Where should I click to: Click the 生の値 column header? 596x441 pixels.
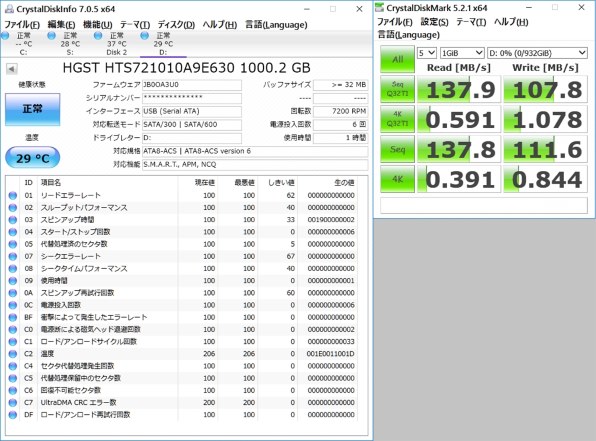click(x=344, y=183)
